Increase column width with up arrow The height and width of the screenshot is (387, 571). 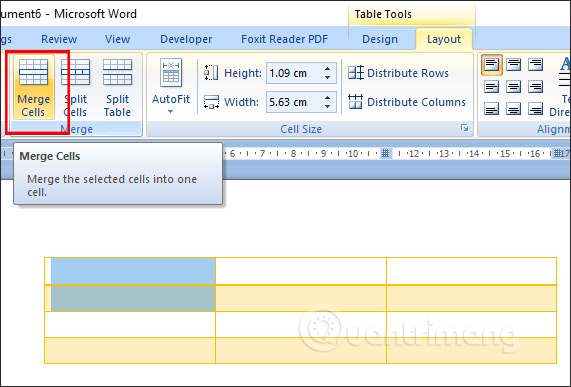[327, 98]
